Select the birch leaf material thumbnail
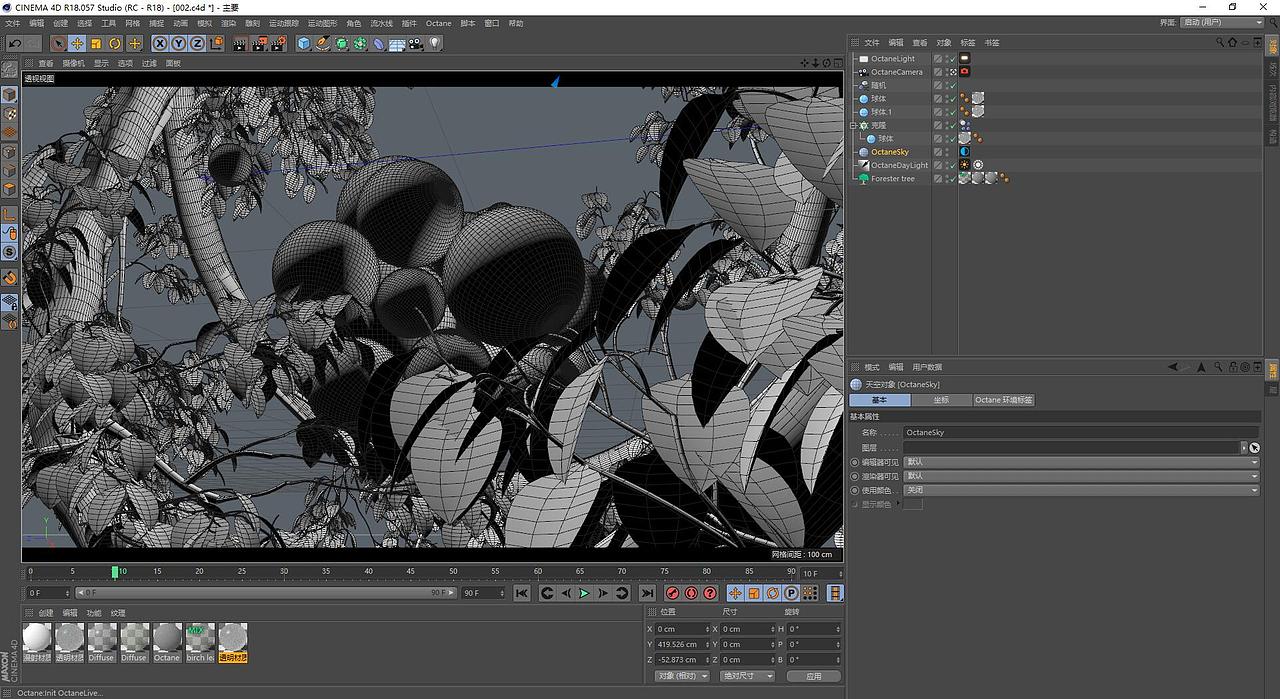 pos(199,640)
